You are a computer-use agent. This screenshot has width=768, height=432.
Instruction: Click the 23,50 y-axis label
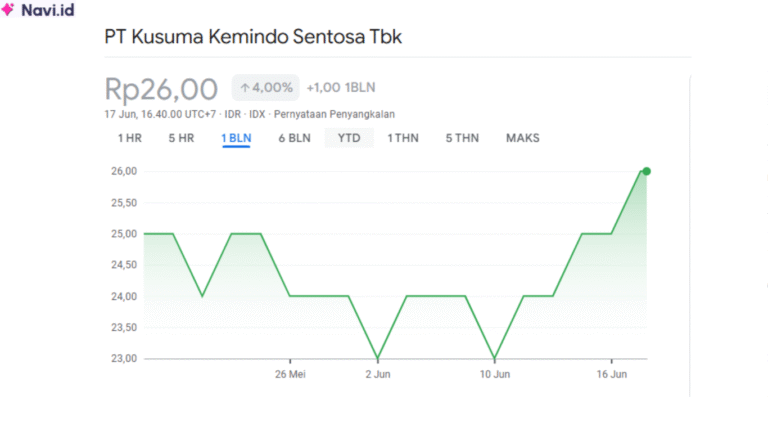pos(124,327)
